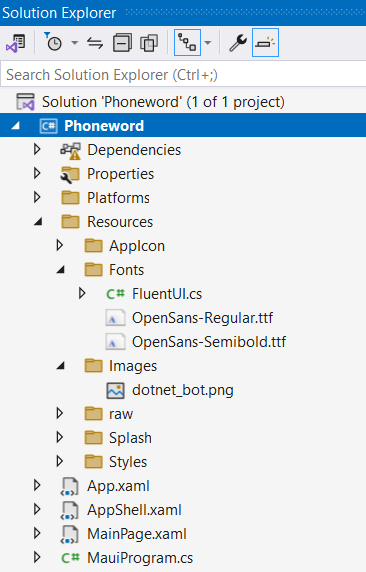
Task: Toggle the nested view tree icon
Action: 187,43
